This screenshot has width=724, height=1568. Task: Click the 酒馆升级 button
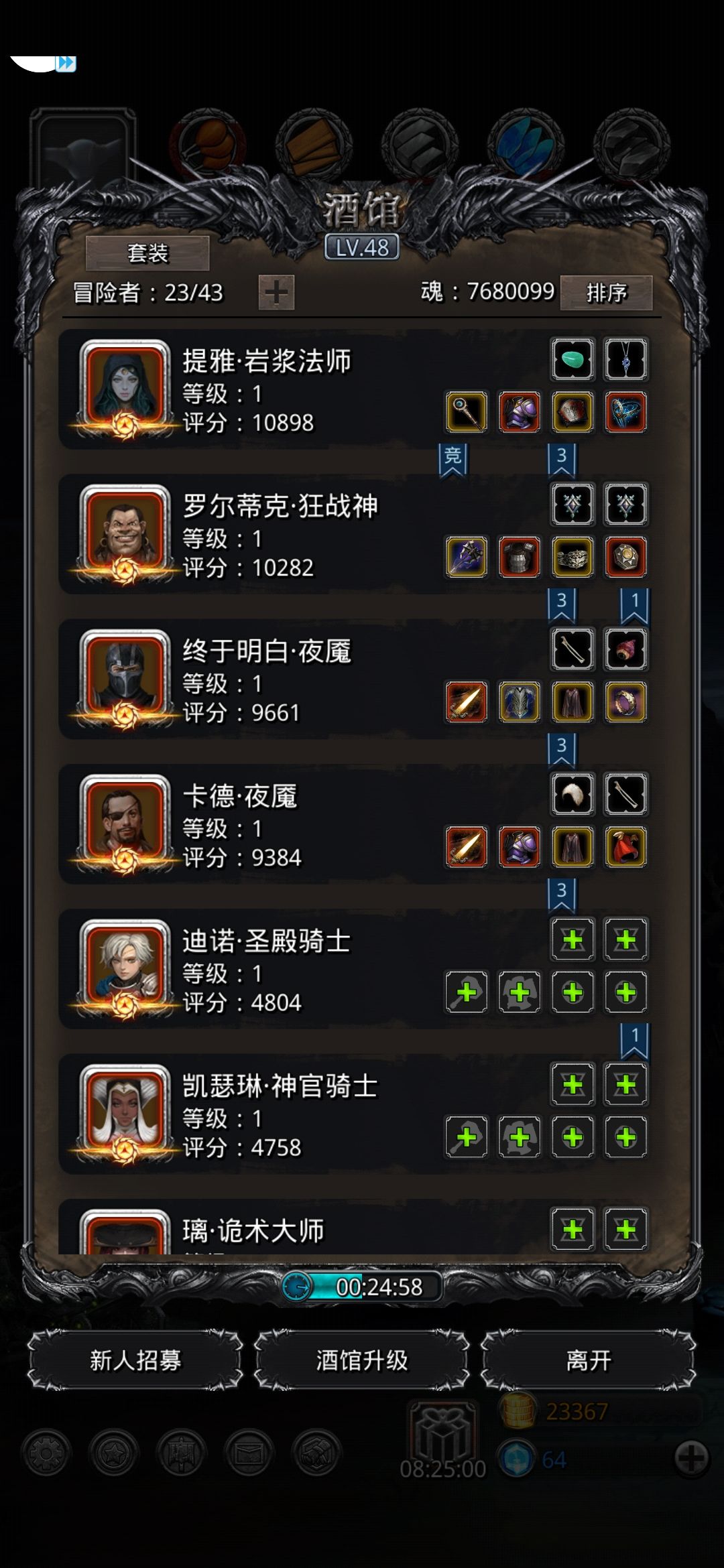362,1360
